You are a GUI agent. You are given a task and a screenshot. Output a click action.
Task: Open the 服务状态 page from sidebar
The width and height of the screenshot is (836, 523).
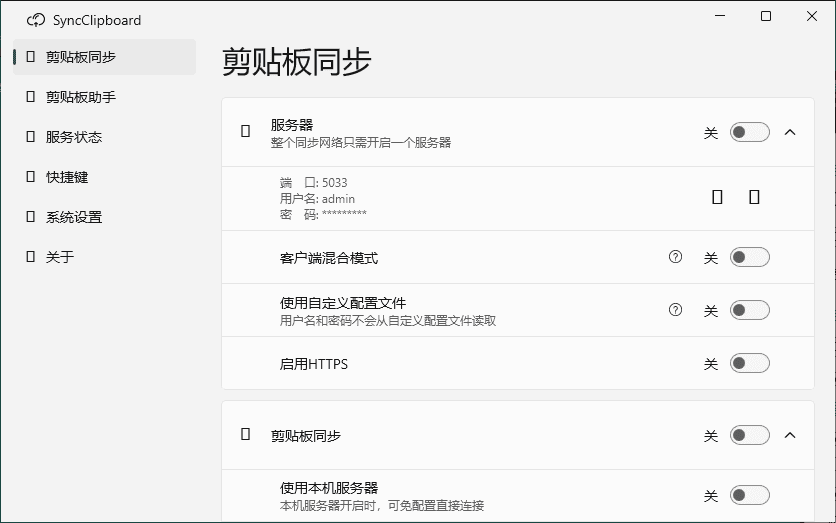[x=74, y=137]
